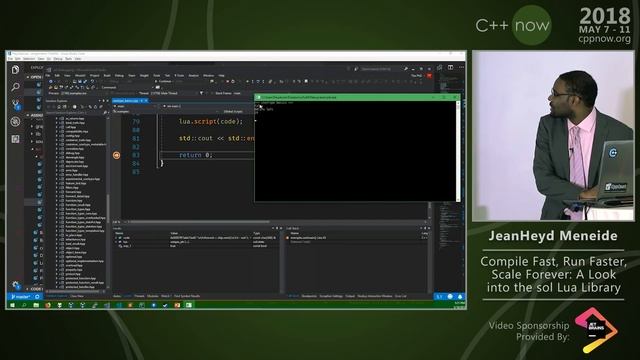Split the VS Code editor with split icon
This screenshot has height=360, width=640.
pos(450,67)
